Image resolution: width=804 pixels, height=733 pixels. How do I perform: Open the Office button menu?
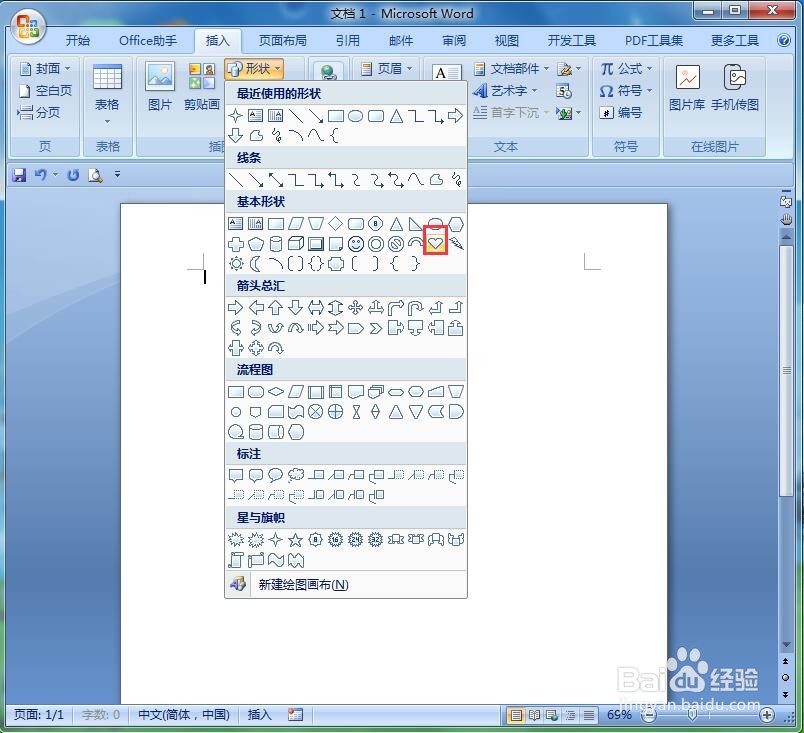coord(28,26)
